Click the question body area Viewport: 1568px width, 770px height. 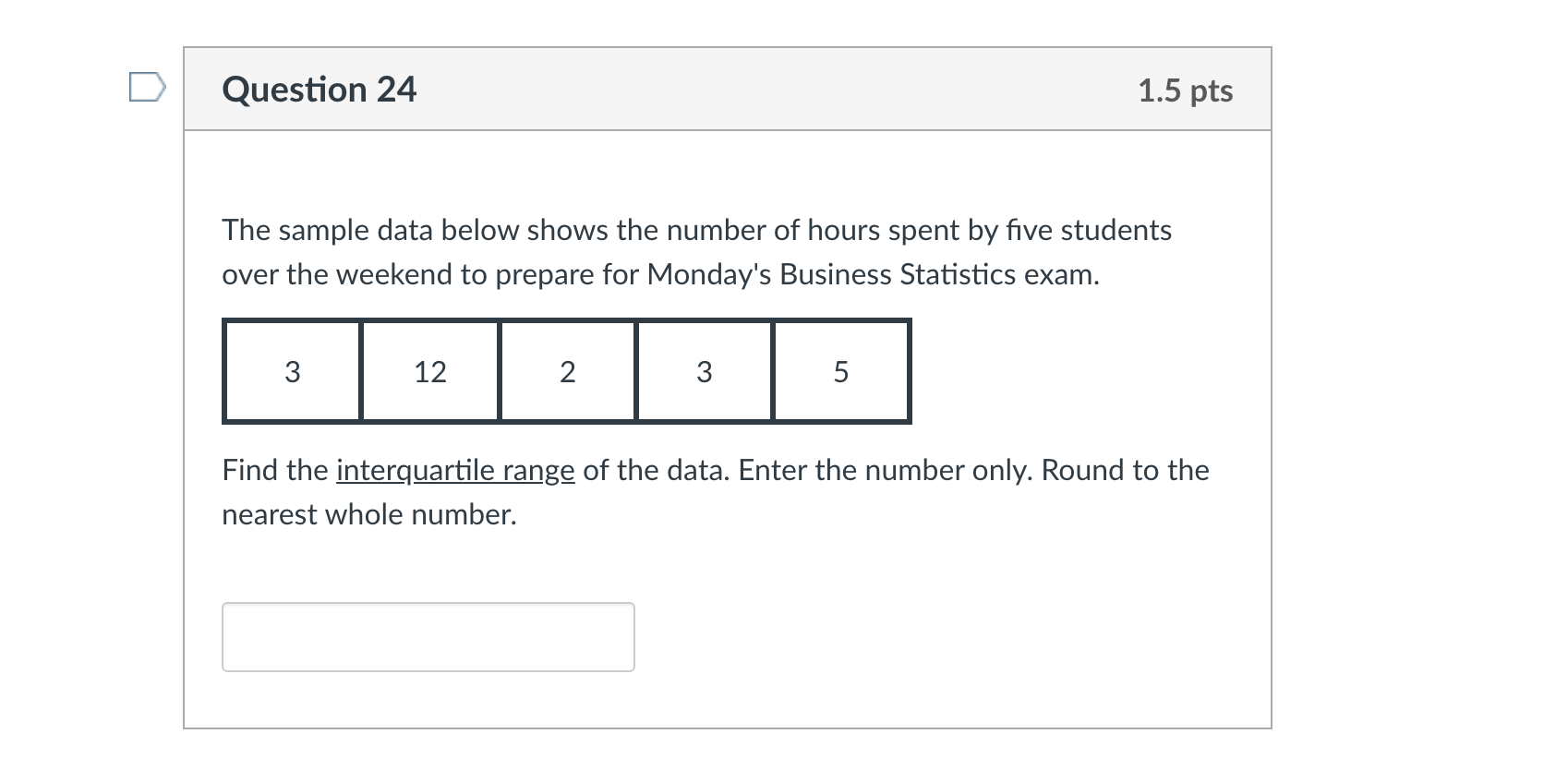(728, 415)
